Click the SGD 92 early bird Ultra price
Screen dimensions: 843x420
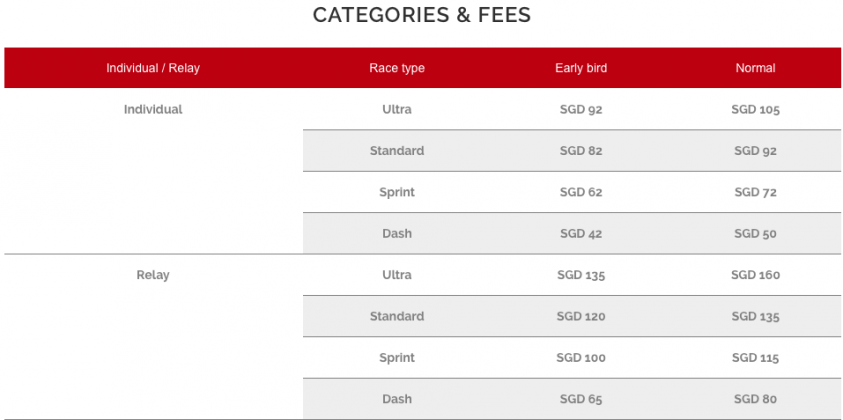click(581, 109)
